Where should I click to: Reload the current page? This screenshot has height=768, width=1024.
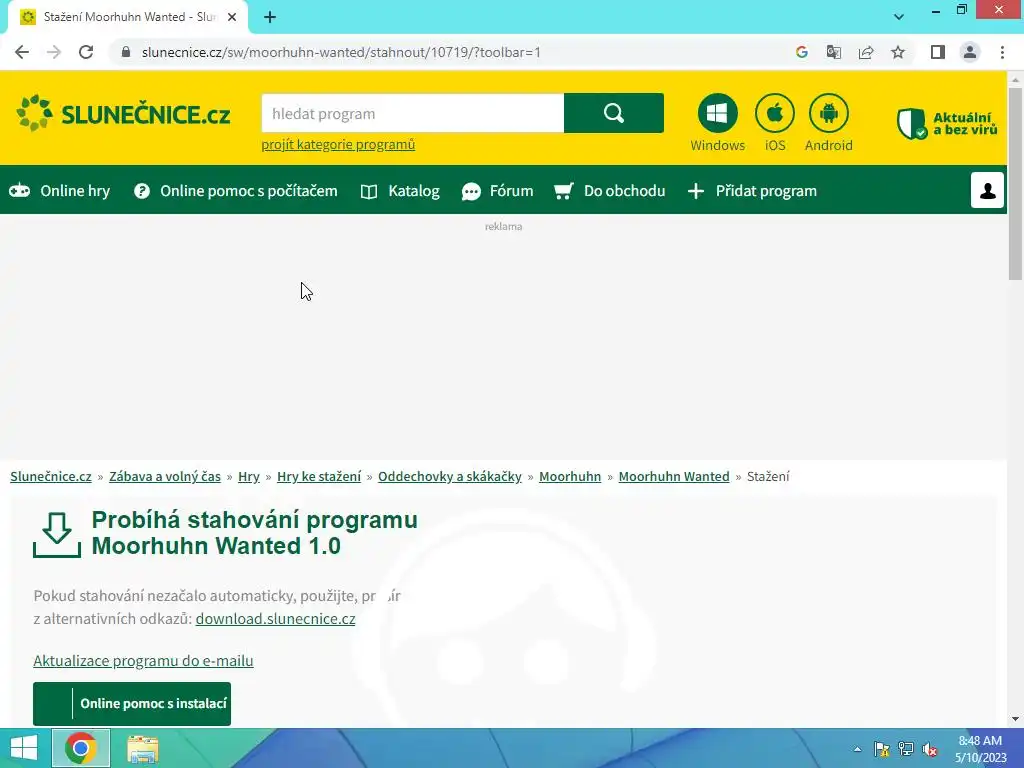[86, 52]
